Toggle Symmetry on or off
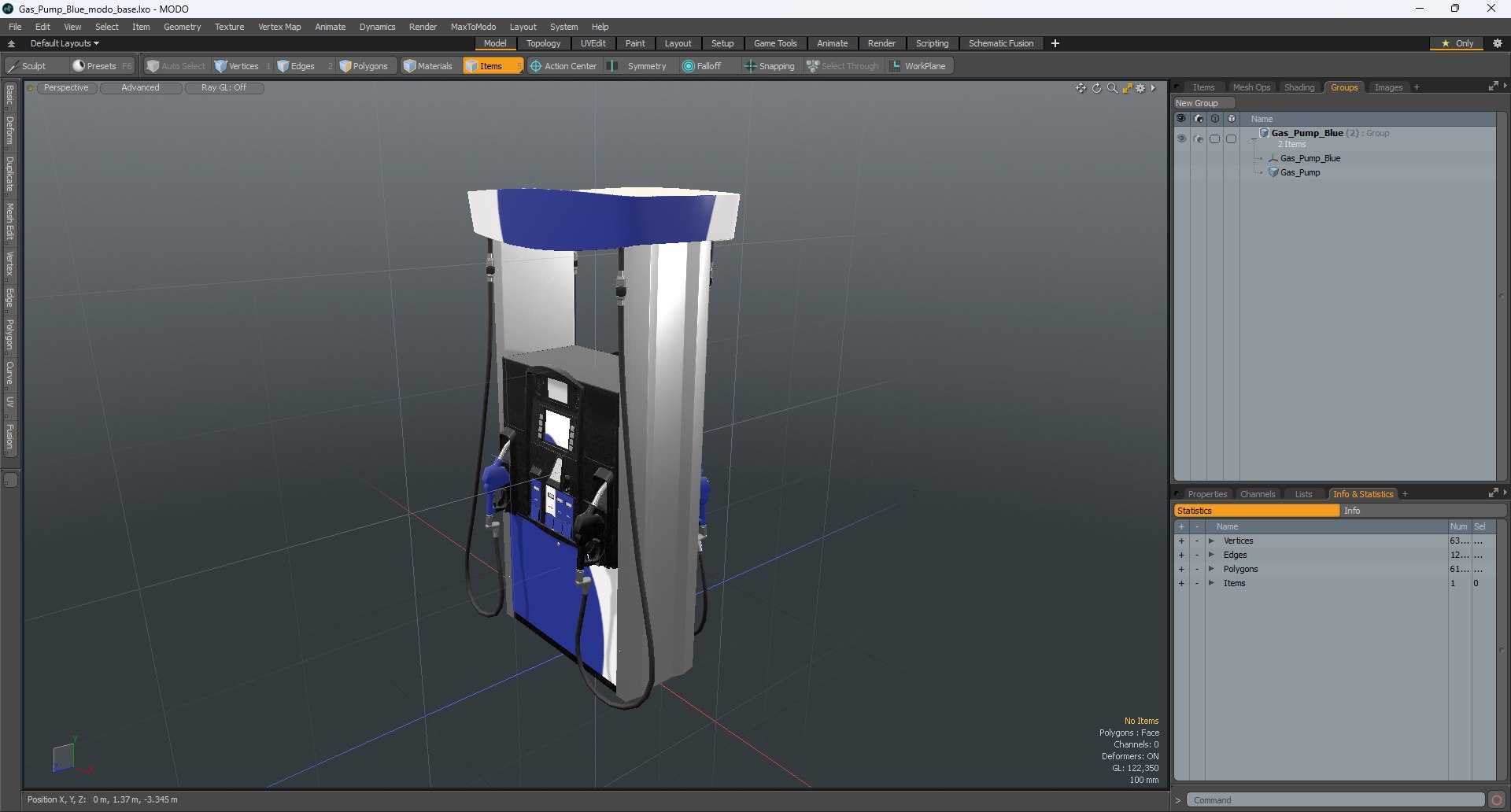The height and width of the screenshot is (812, 1511). tap(638, 66)
